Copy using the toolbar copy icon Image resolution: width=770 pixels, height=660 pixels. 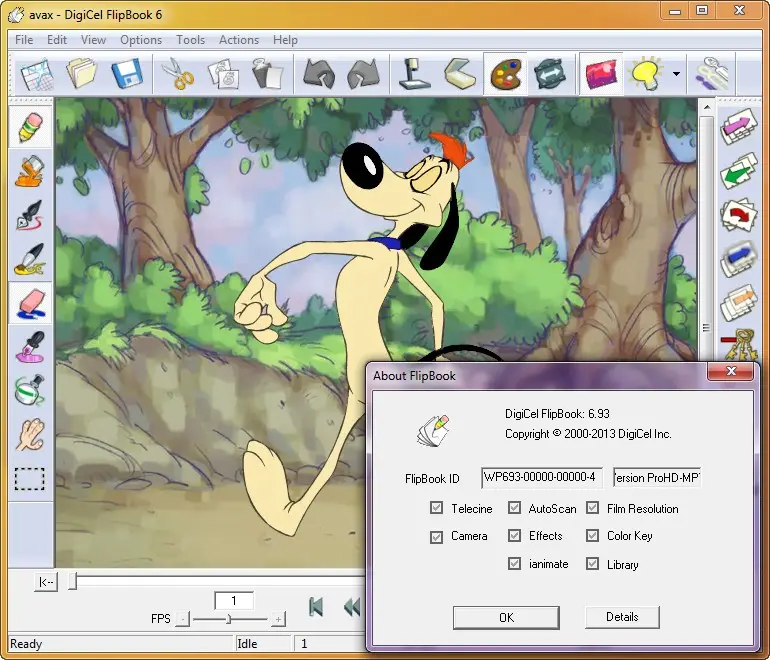tap(224, 74)
